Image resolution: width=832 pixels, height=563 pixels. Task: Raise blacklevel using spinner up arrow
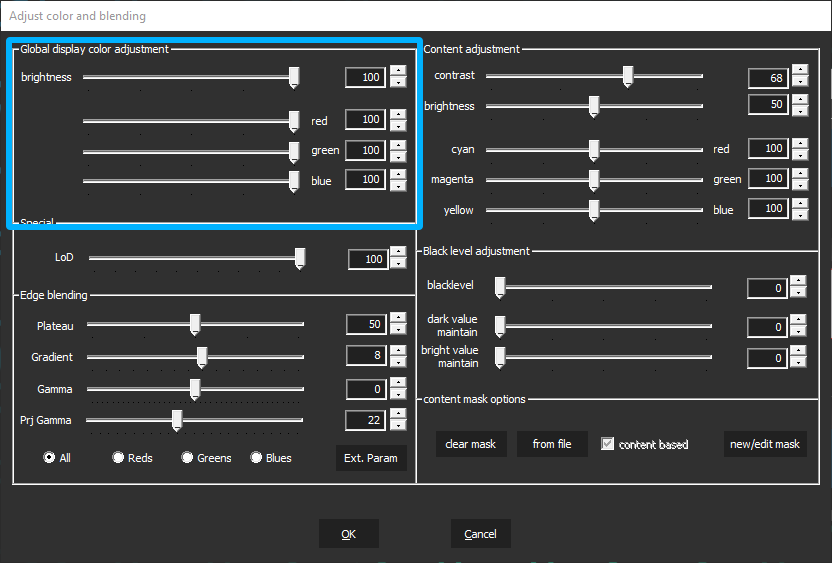[x=797, y=282]
